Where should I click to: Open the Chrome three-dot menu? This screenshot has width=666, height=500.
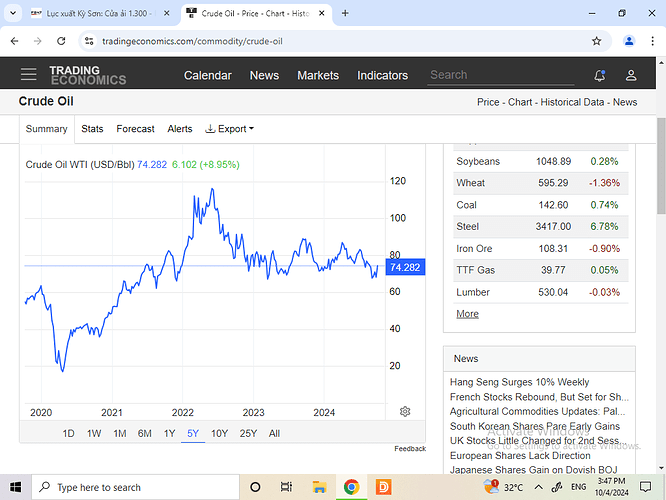coord(652,41)
